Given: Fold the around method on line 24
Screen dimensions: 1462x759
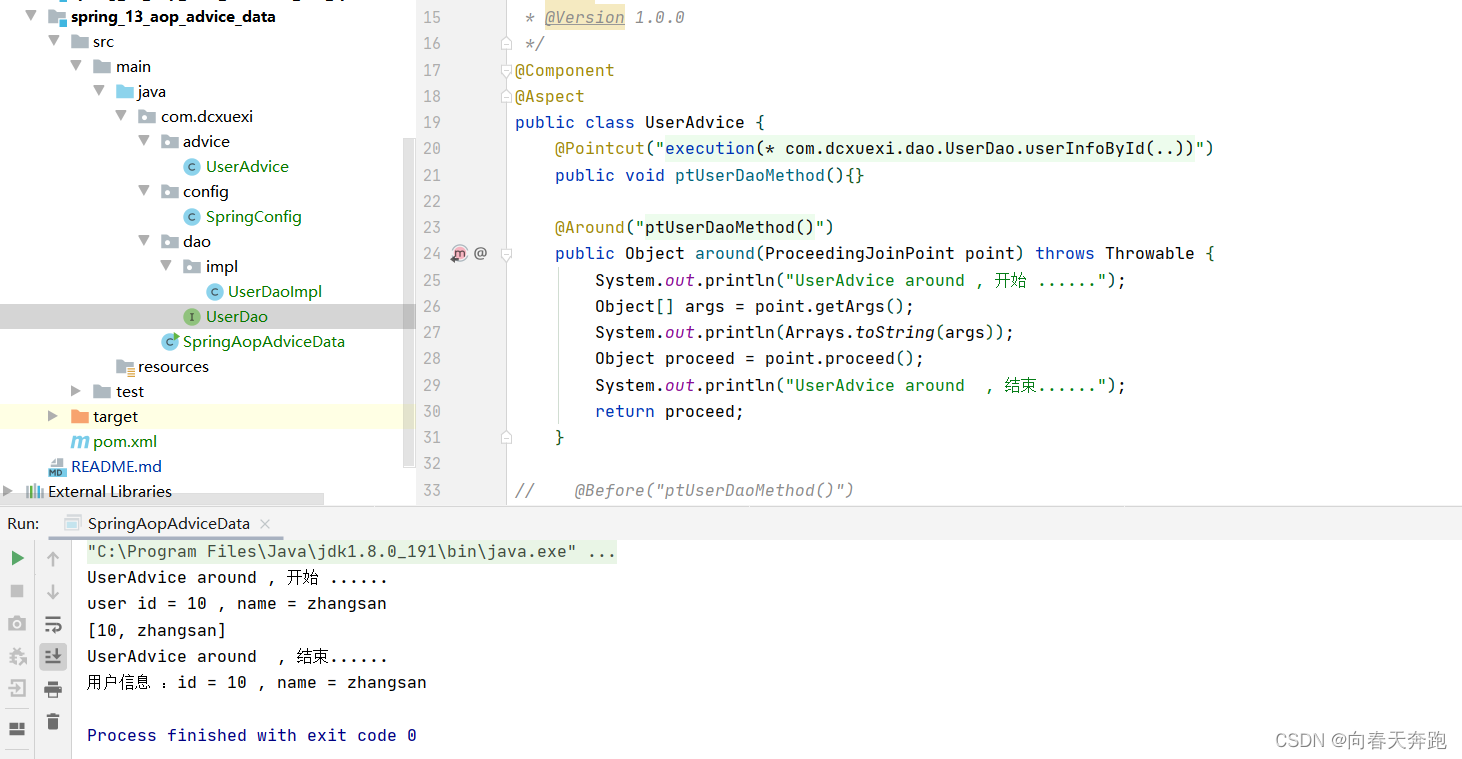Looking at the screenshot, I should click(x=506, y=254).
